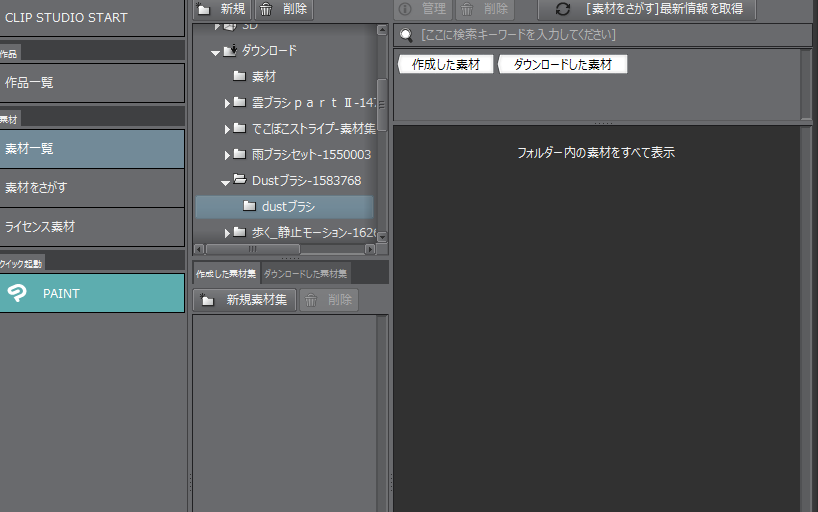The height and width of the screenshot is (512, 818).
Task: Expand 雨ブラシセット-1550003 folder
Action: [x=227, y=156]
